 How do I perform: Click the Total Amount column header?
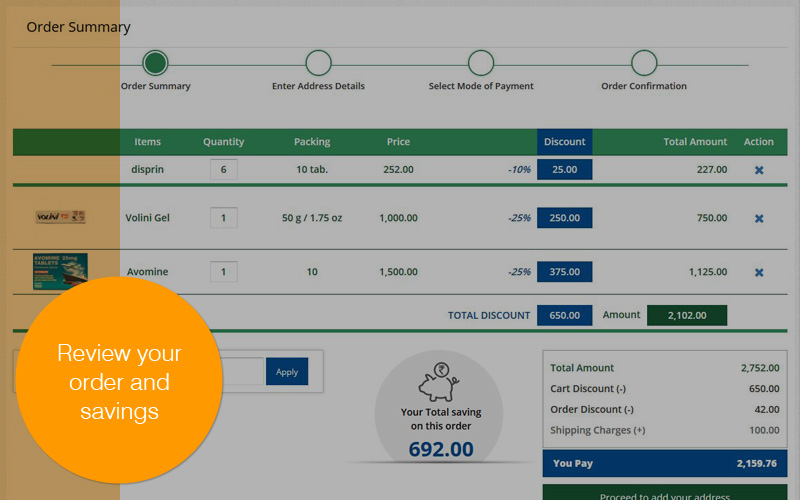point(695,142)
